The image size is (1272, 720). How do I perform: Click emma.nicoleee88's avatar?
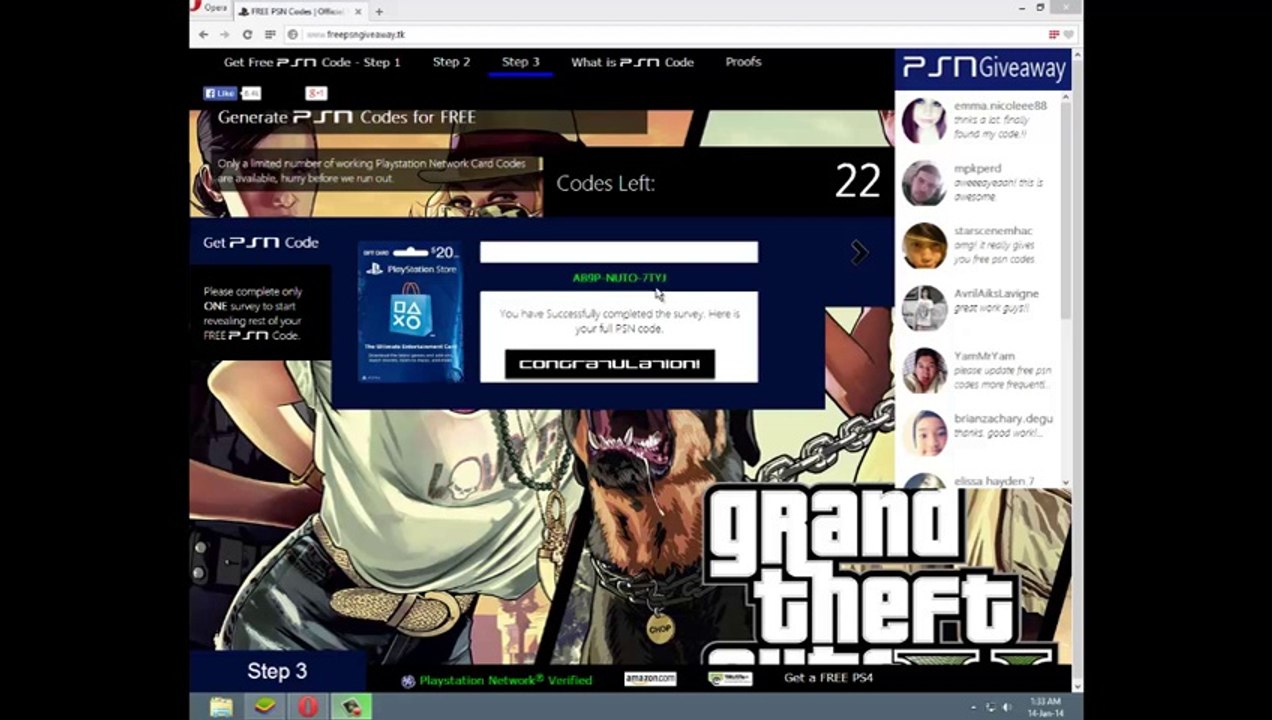point(924,121)
